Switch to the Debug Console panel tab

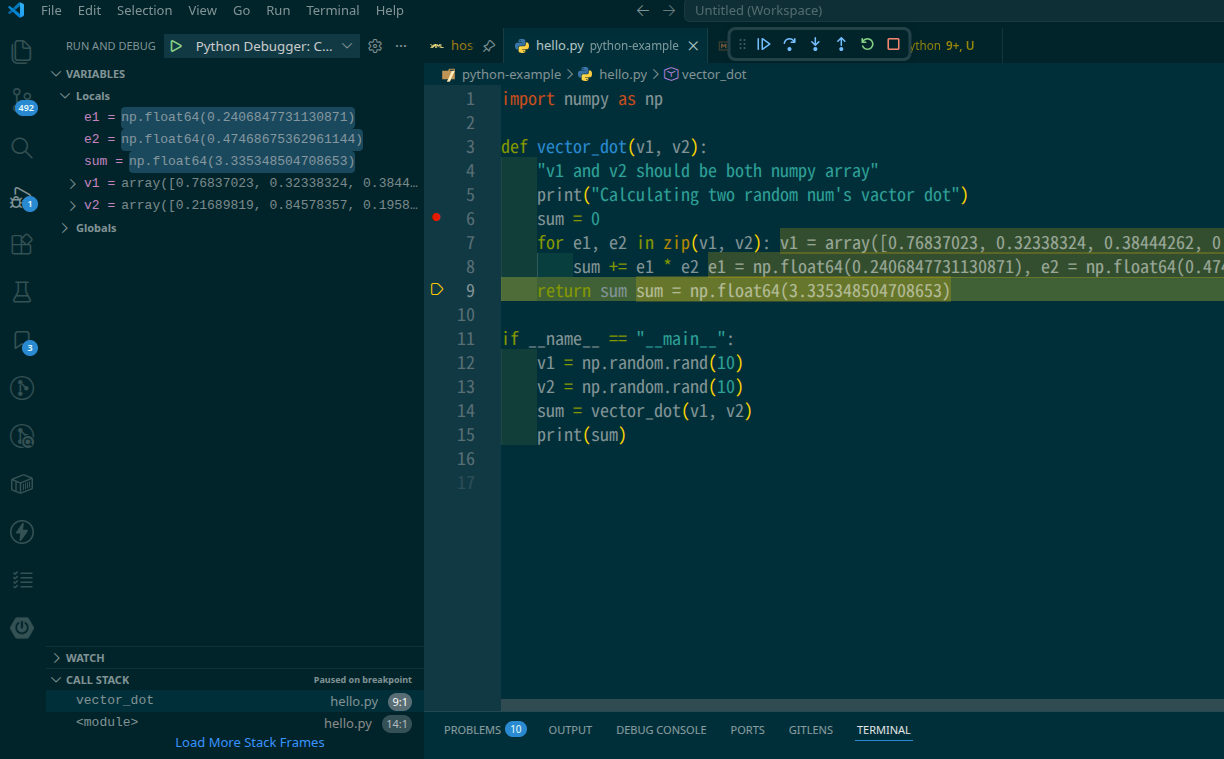coord(660,730)
